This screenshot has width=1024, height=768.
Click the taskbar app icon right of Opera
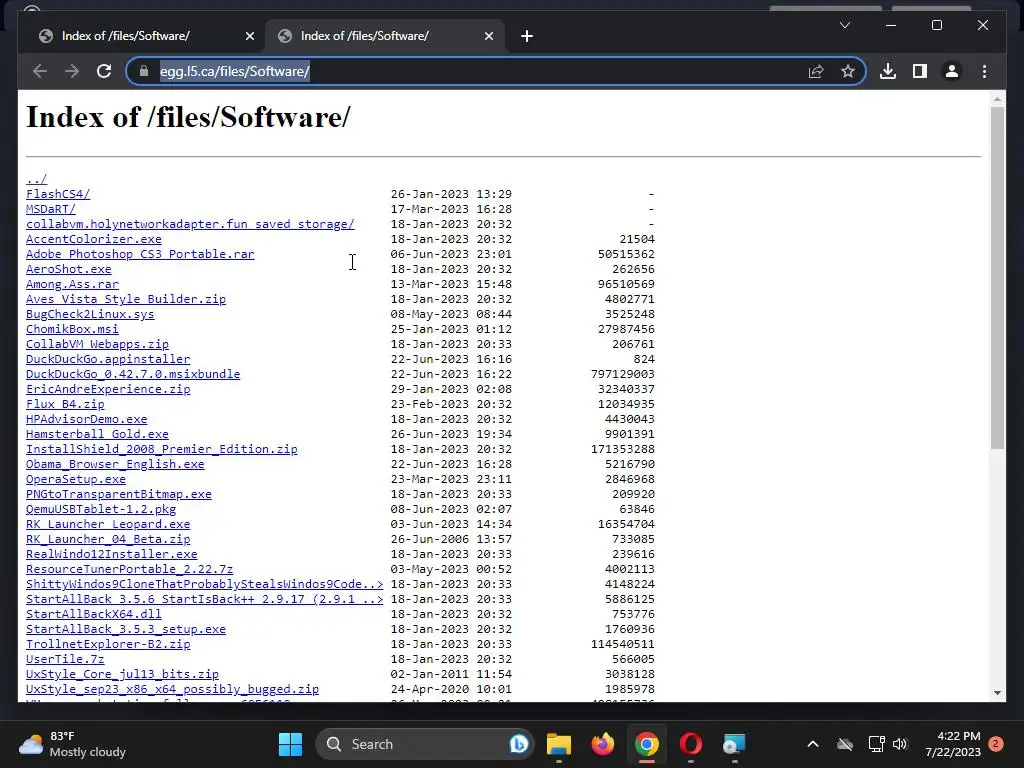tap(734, 744)
